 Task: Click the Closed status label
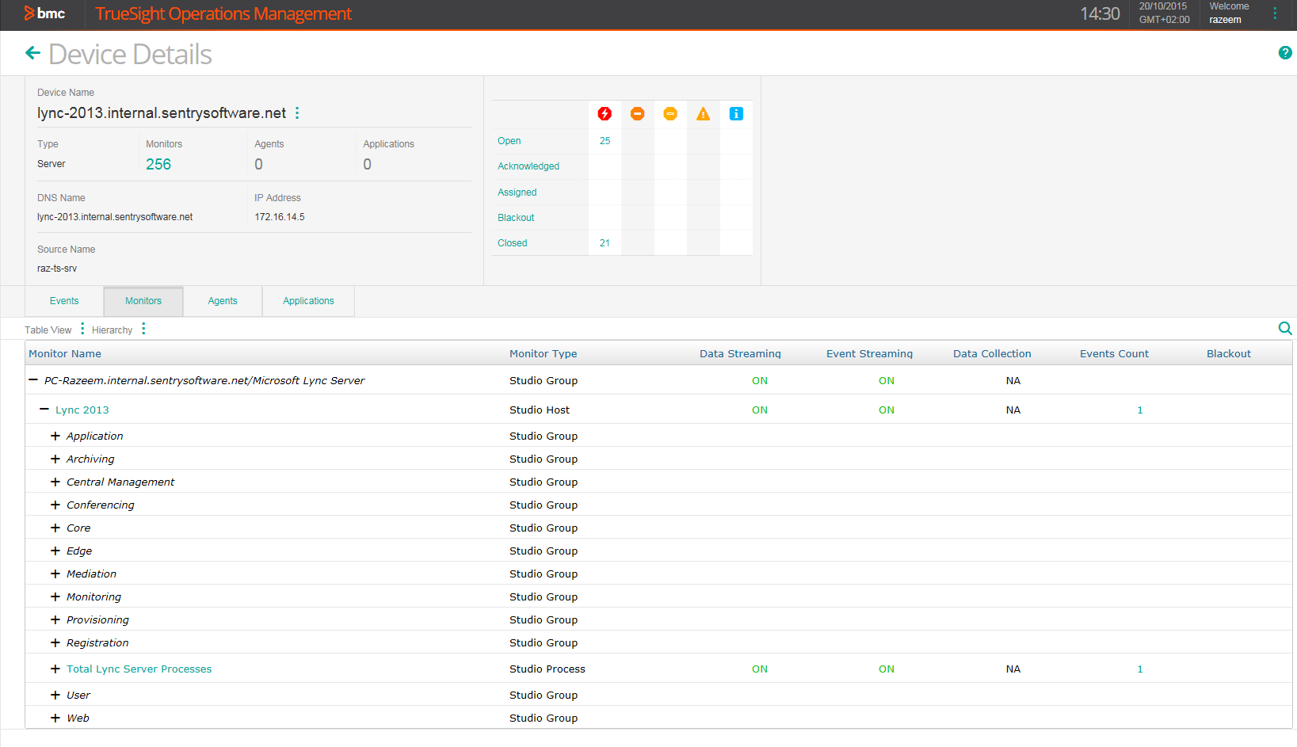(512, 243)
